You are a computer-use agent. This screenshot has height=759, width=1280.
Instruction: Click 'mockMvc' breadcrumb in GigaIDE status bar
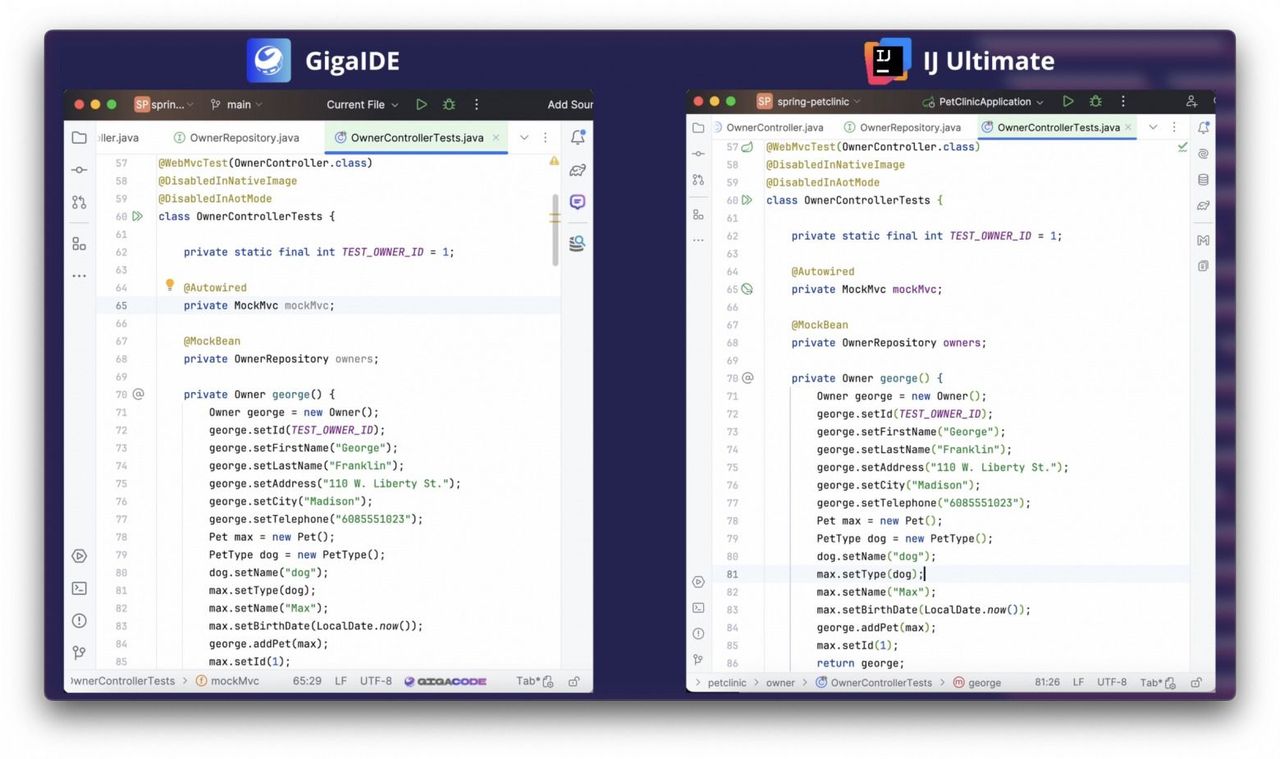(228, 681)
